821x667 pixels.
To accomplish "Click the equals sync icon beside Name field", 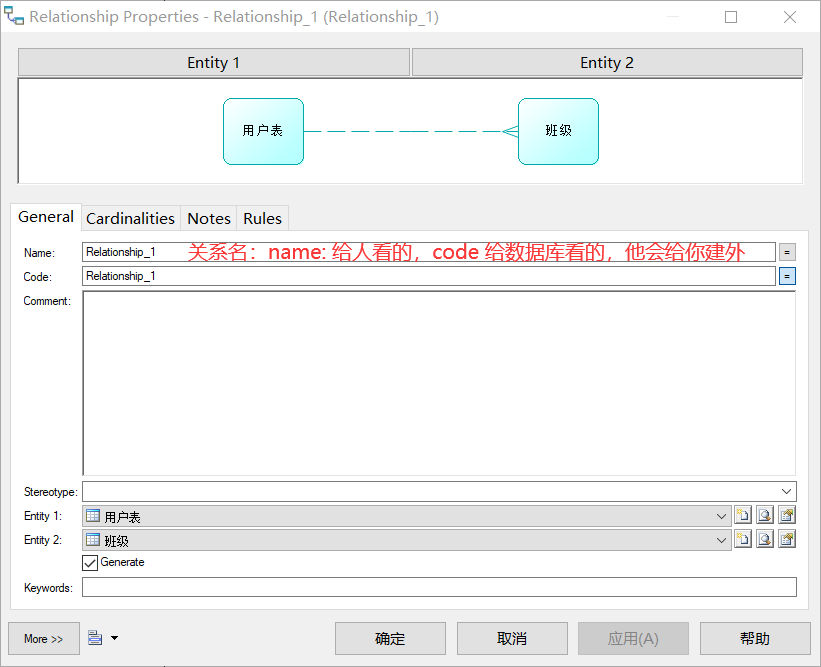I will coord(787,251).
